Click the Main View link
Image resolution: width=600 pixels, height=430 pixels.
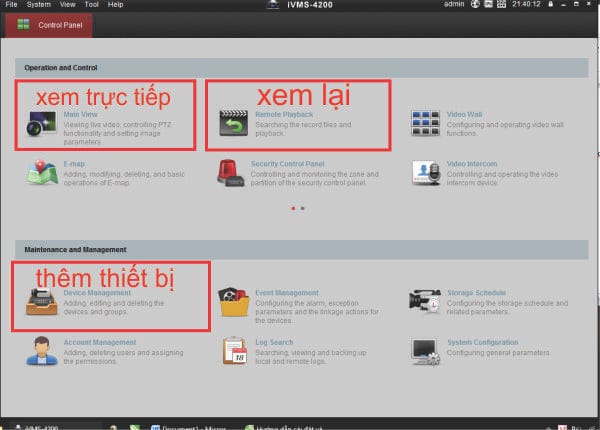(x=80, y=114)
